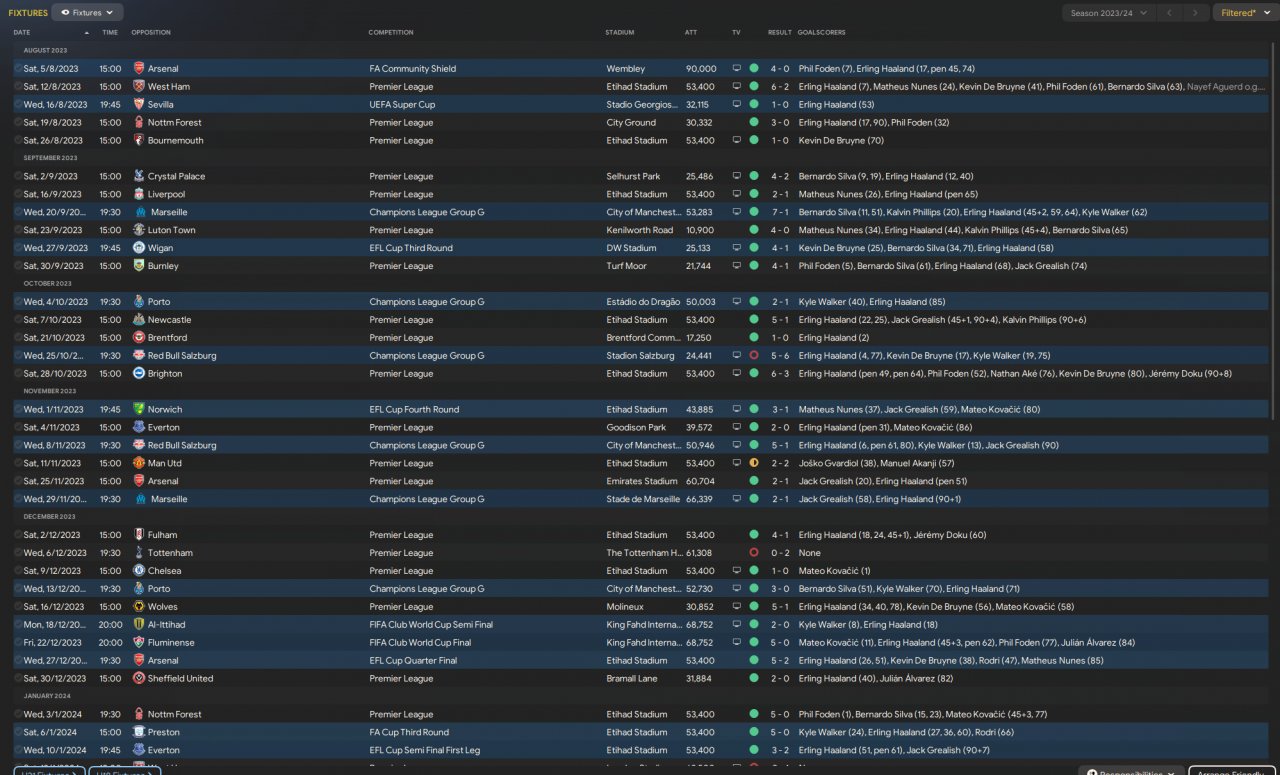Open Crystal Palace via its crest icon
The width and height of the screenshot is (1280, 775).
[x=138, y=177]
